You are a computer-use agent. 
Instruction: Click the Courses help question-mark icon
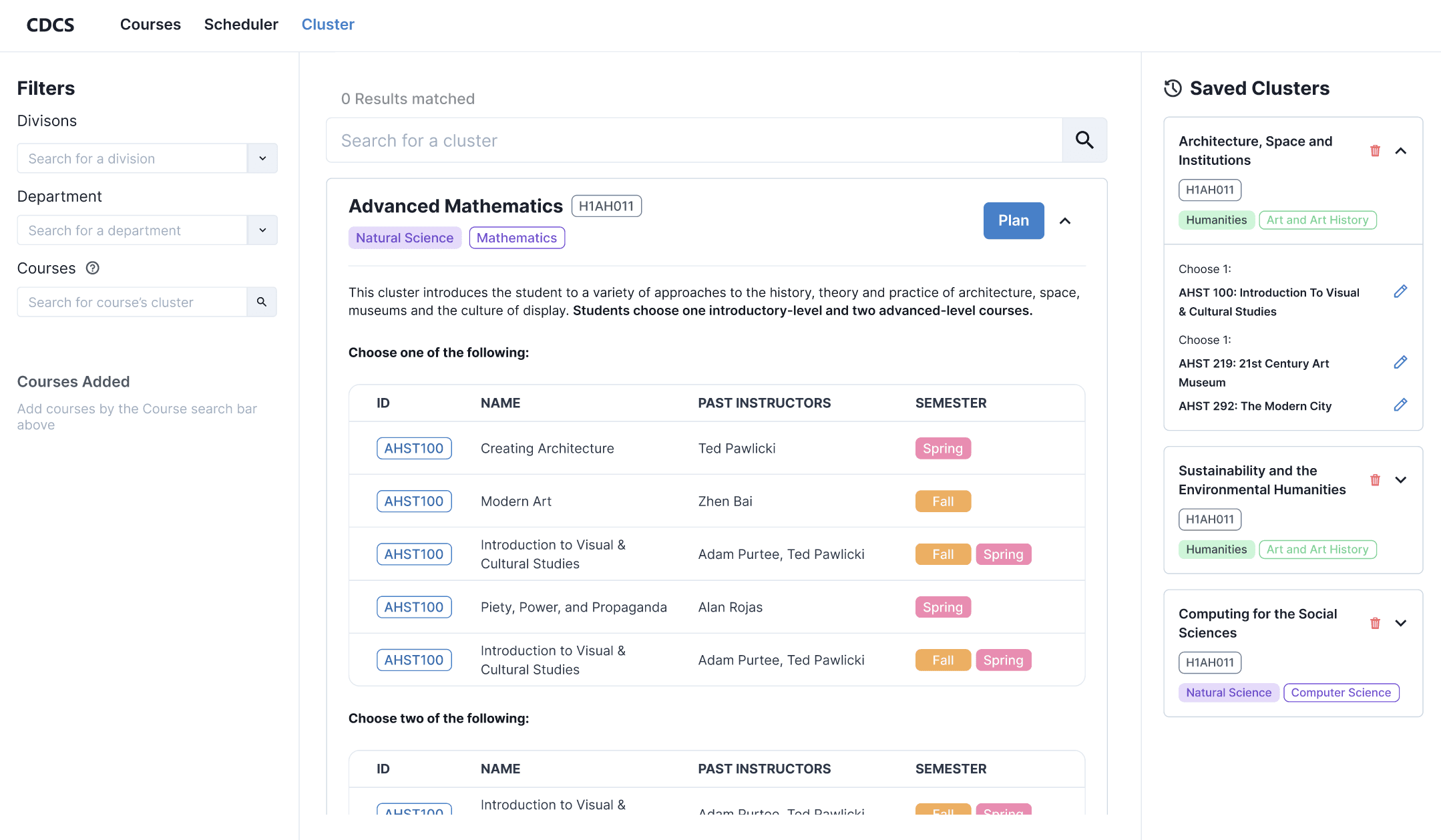[93, 268]
